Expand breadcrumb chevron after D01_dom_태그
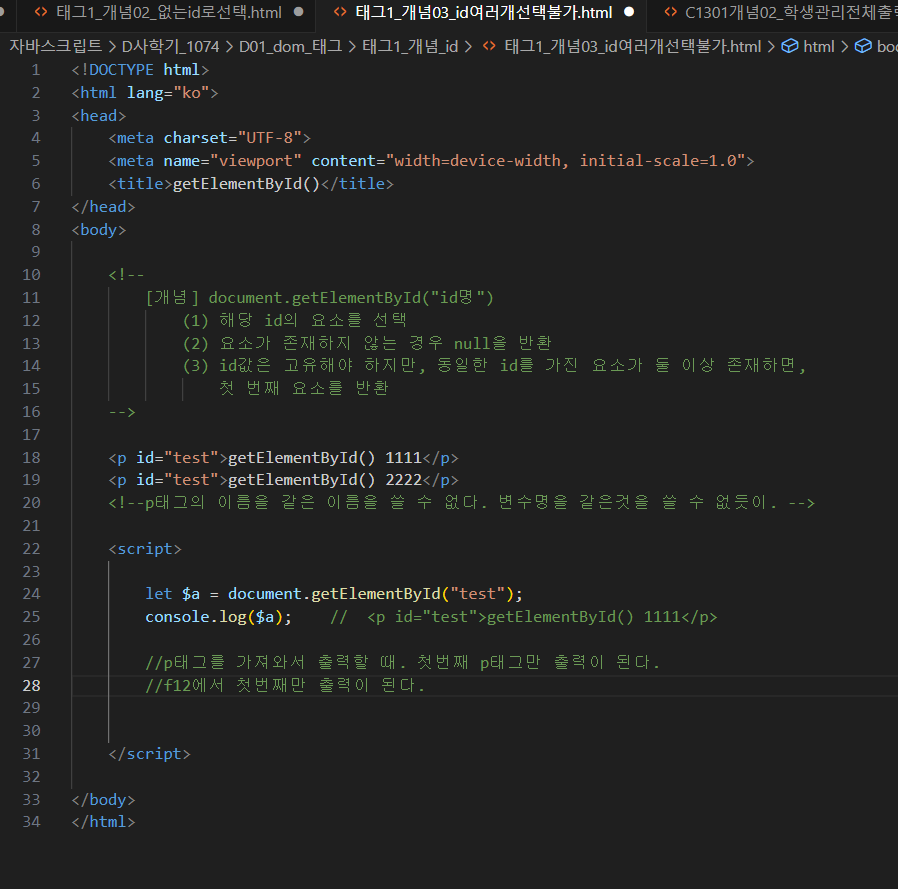Viewport: 898px width, 889px height. tap(352, 47)
